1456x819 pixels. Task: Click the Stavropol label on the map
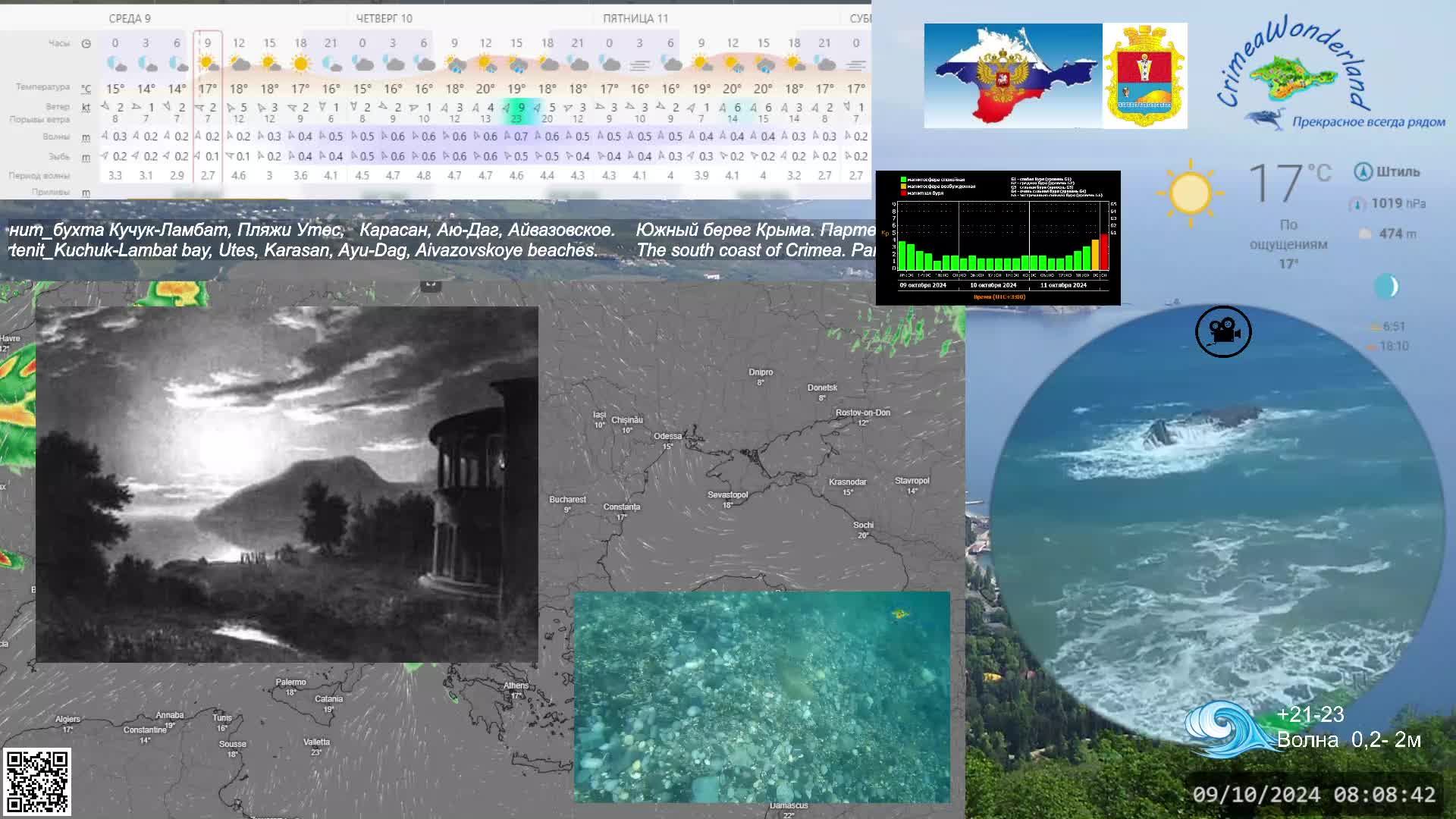(912, 481)
